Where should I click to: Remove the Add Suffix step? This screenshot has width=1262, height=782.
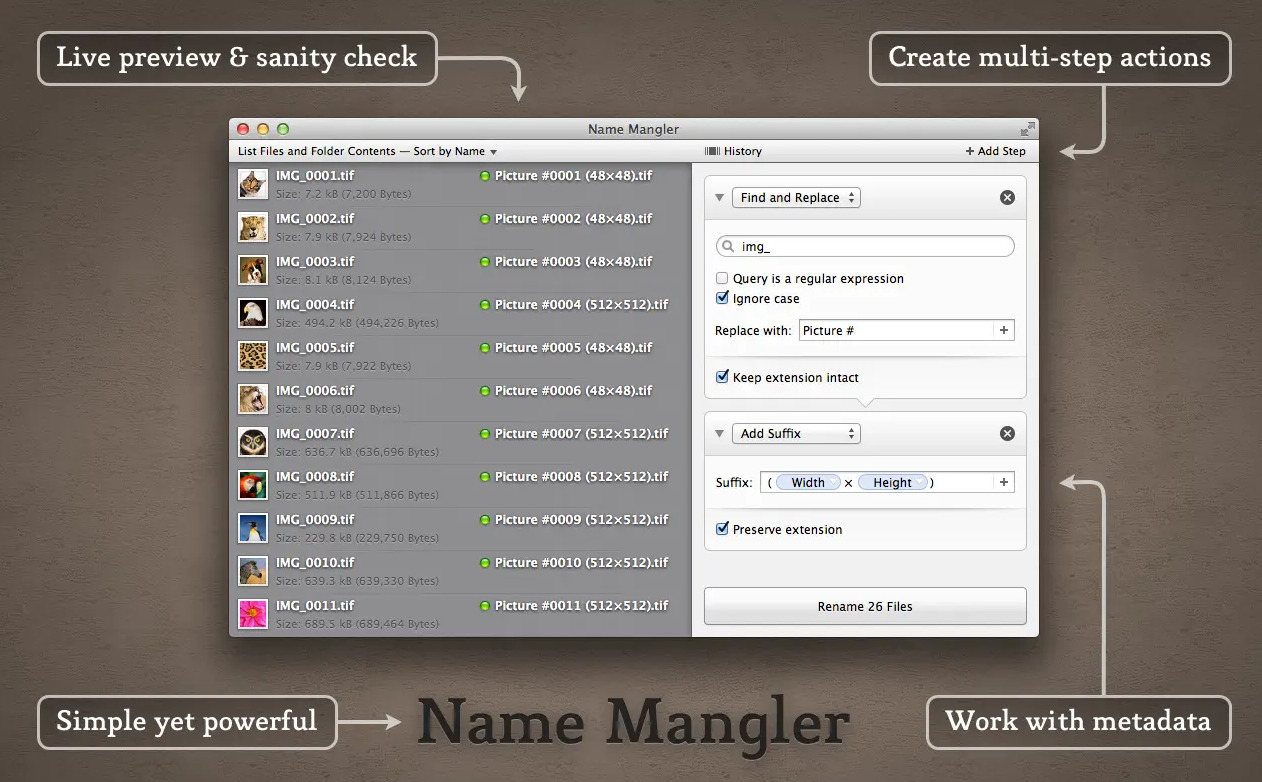1007,433
